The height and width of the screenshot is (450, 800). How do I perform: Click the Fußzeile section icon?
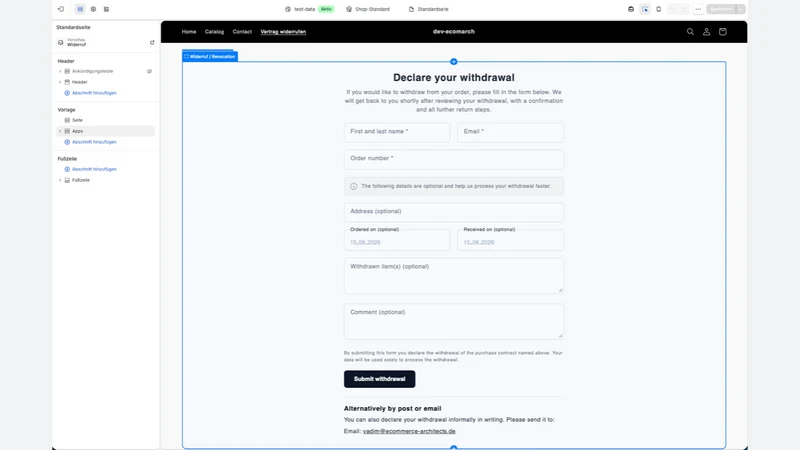(67, 180)
